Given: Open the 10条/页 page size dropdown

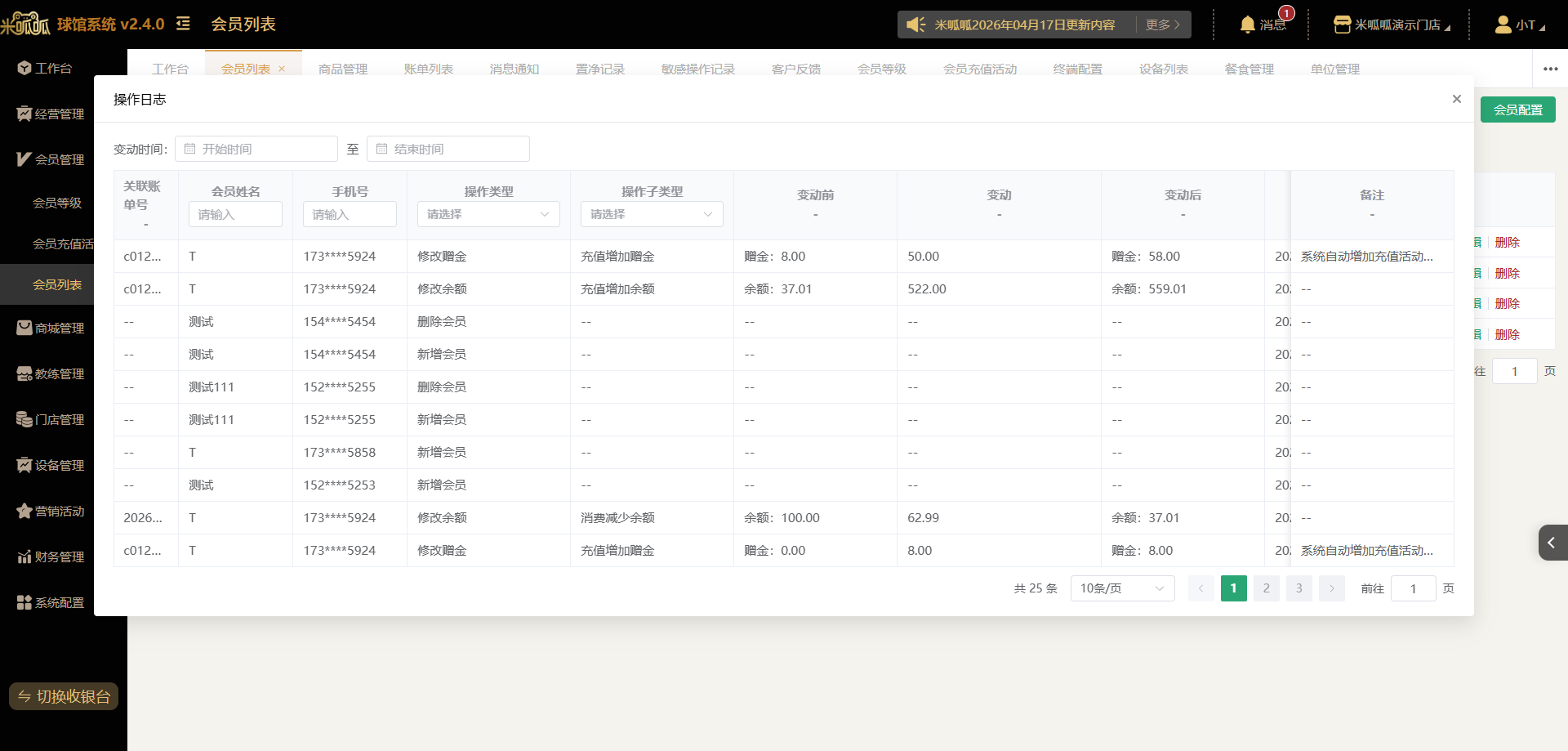Looking at the screenshot, I should pyautogui.click(x=1122, y=588).
